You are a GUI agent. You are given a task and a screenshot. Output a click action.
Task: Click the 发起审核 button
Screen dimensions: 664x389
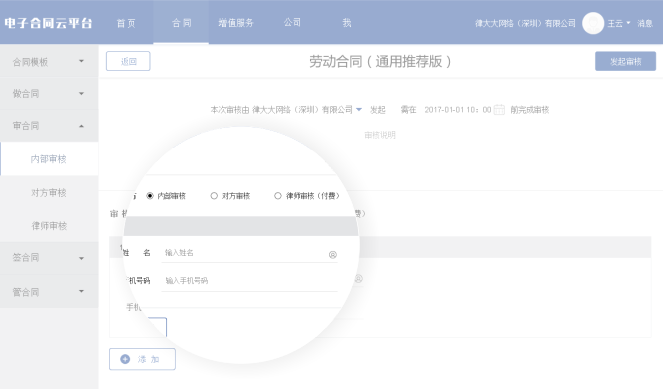coord(625,61)
